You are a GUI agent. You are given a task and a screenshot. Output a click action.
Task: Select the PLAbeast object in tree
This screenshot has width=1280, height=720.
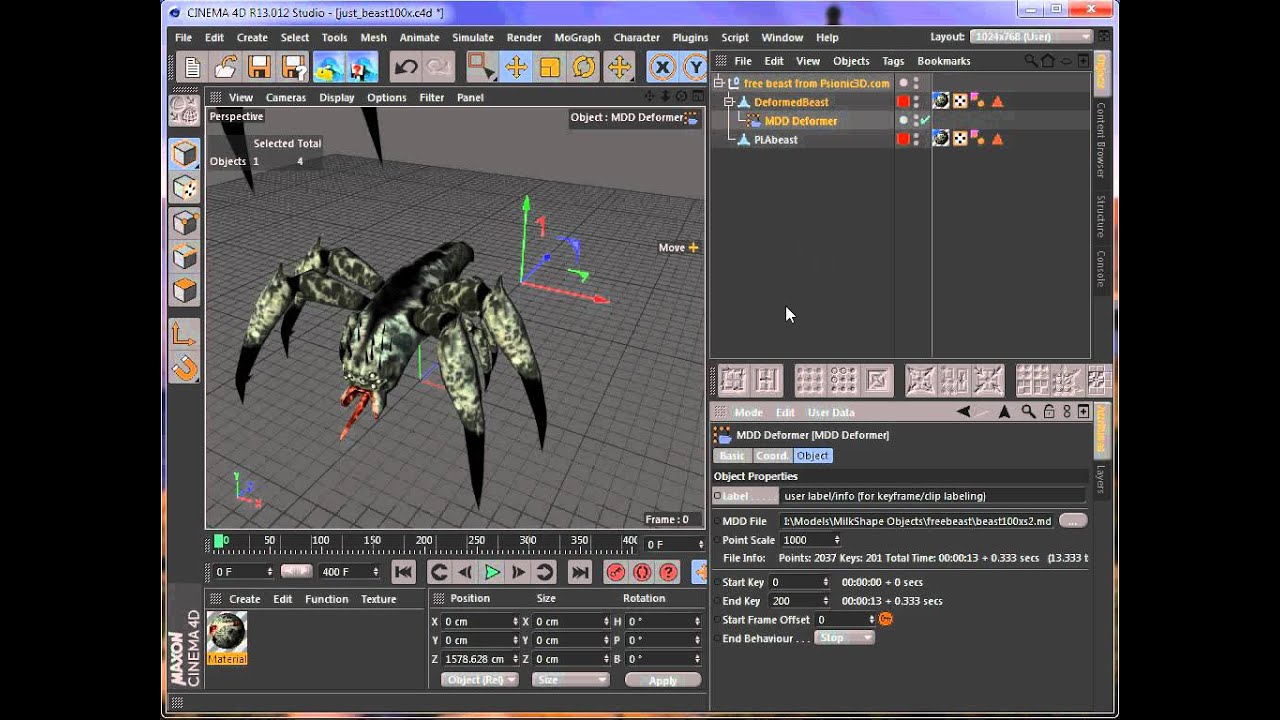[776, 140]
